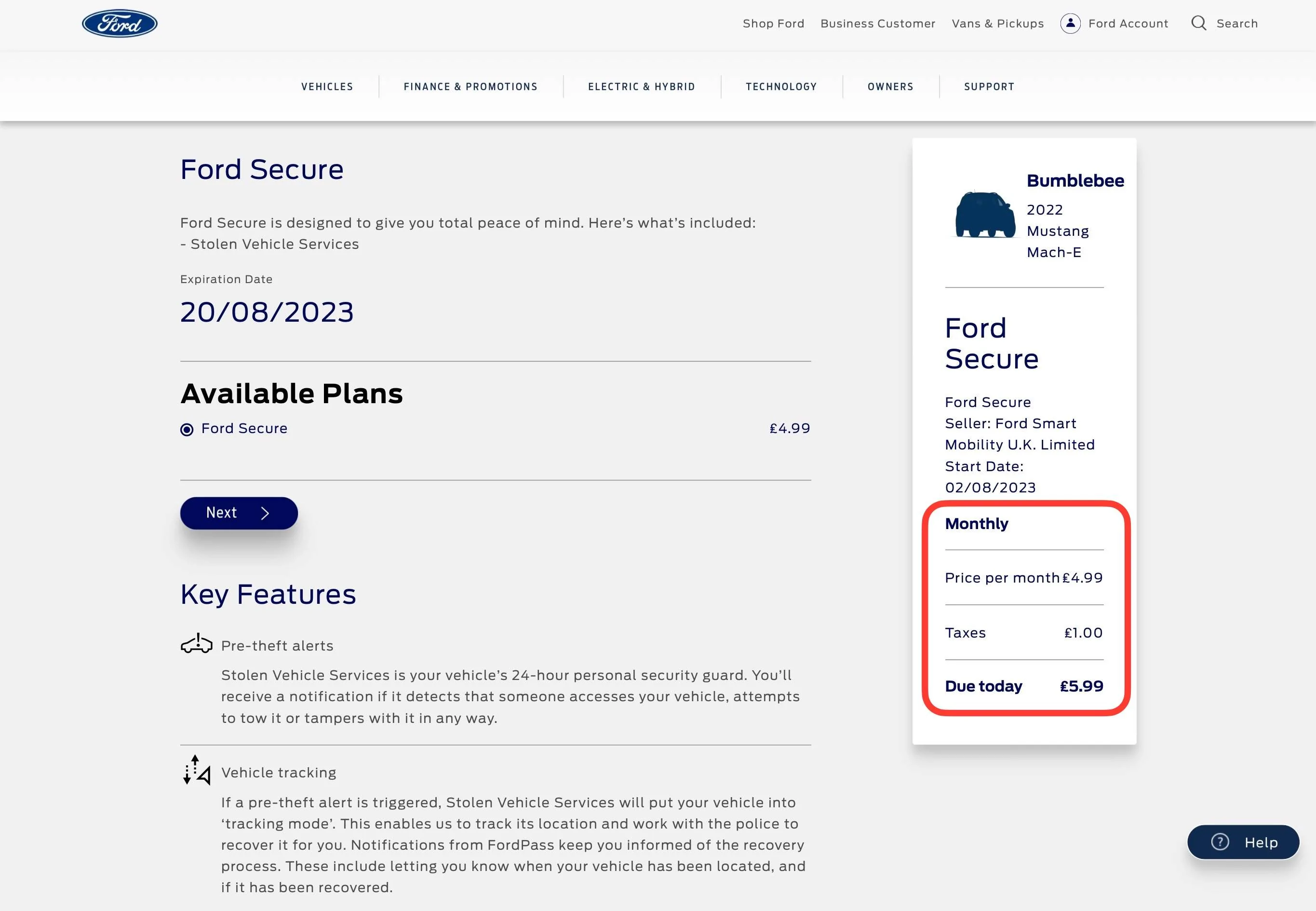Expand the Electric & Hybrid menu
The image size is (1316, 911).
[642, 87]
